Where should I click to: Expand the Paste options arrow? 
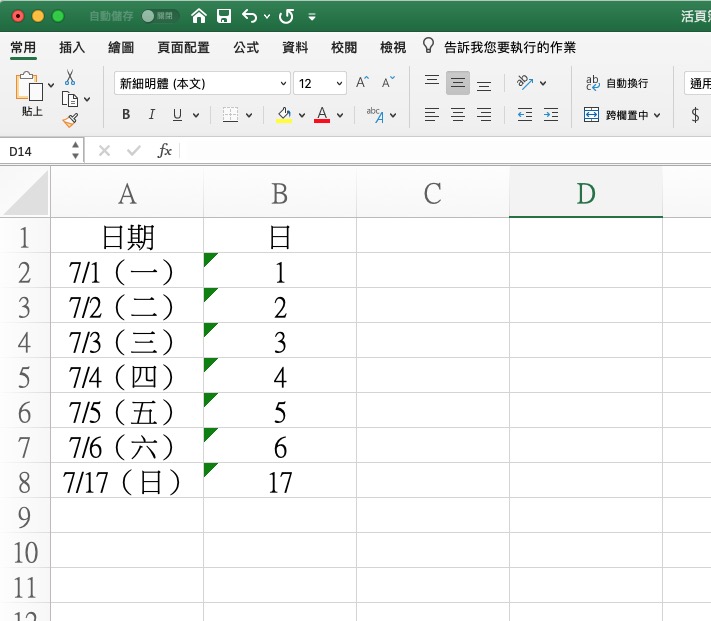[51, 85]
